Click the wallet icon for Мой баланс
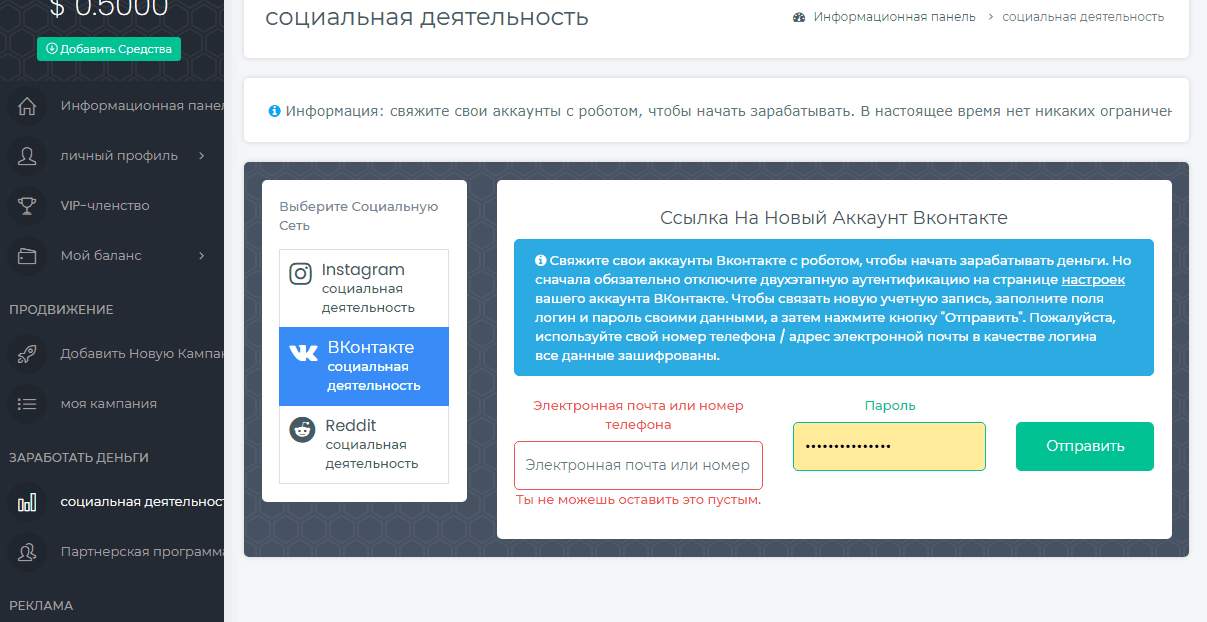The image size is (1207, 622). (x=27, y=256)
